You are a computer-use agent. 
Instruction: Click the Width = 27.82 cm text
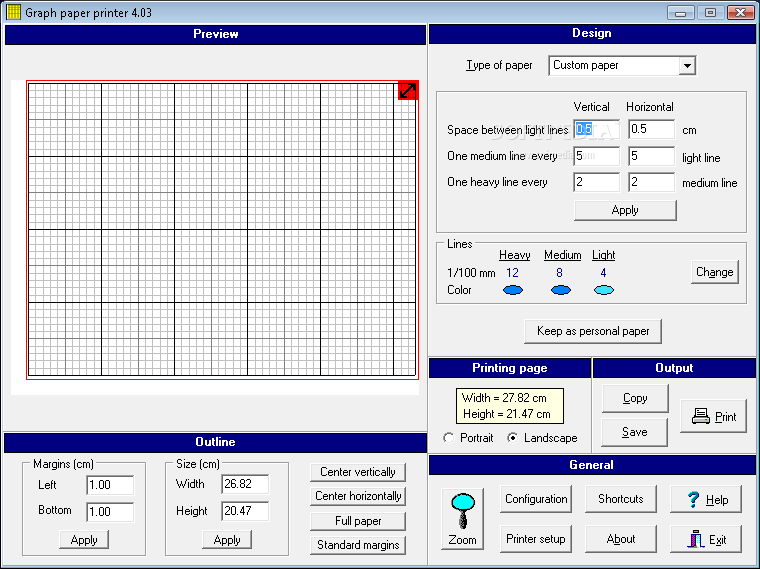[504, 398]
